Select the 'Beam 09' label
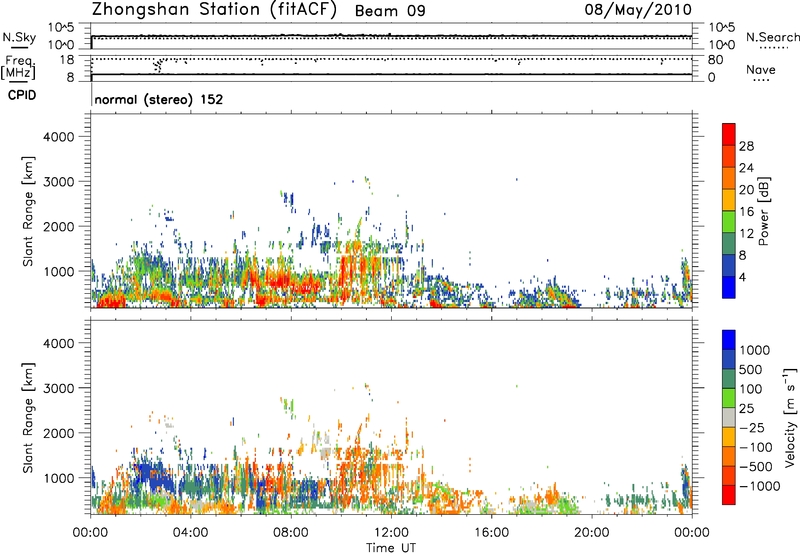This screenshot has width=800, height=554. [390, 11]
